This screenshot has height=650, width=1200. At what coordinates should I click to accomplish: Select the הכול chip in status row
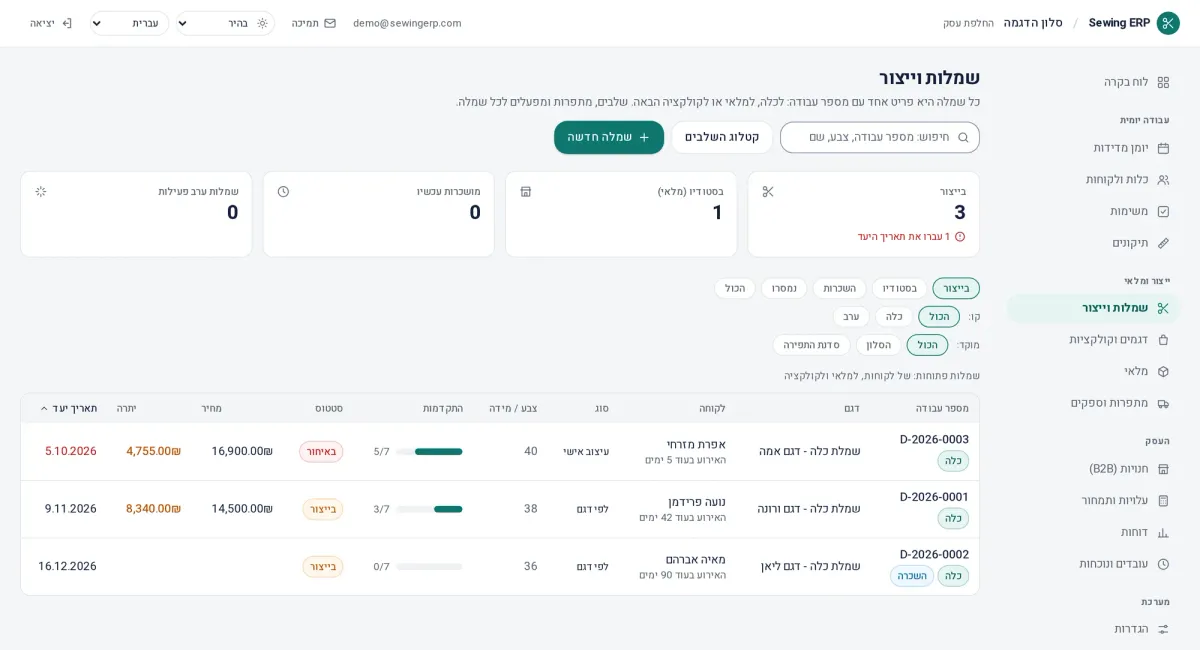pyautogui.click(x=735, y=288)
